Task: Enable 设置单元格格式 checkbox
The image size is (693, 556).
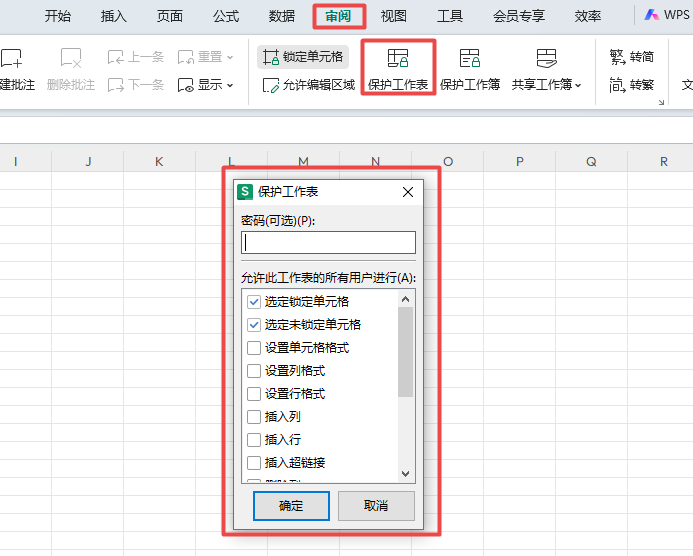Action: pos(254,348)
